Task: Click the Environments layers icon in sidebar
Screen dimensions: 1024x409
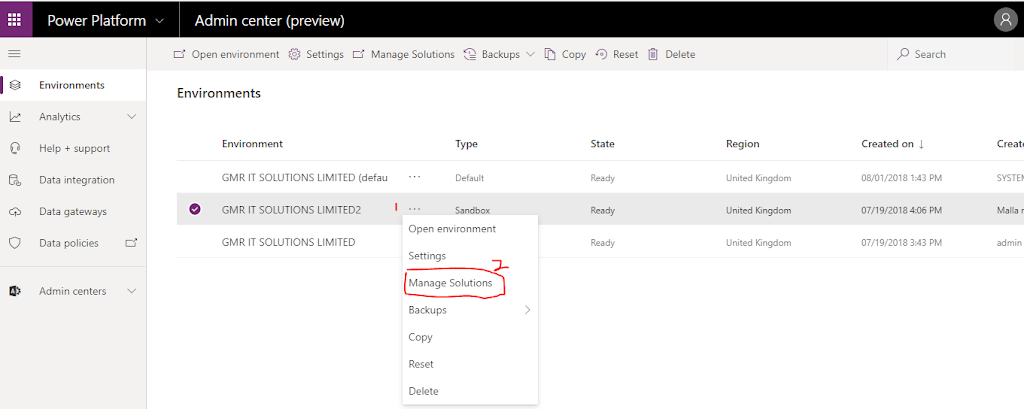Action: (16, 85)
